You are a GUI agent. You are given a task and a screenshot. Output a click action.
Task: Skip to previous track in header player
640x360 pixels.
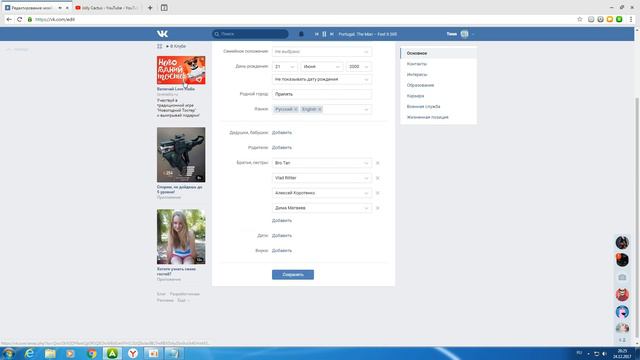coord(317,34)
